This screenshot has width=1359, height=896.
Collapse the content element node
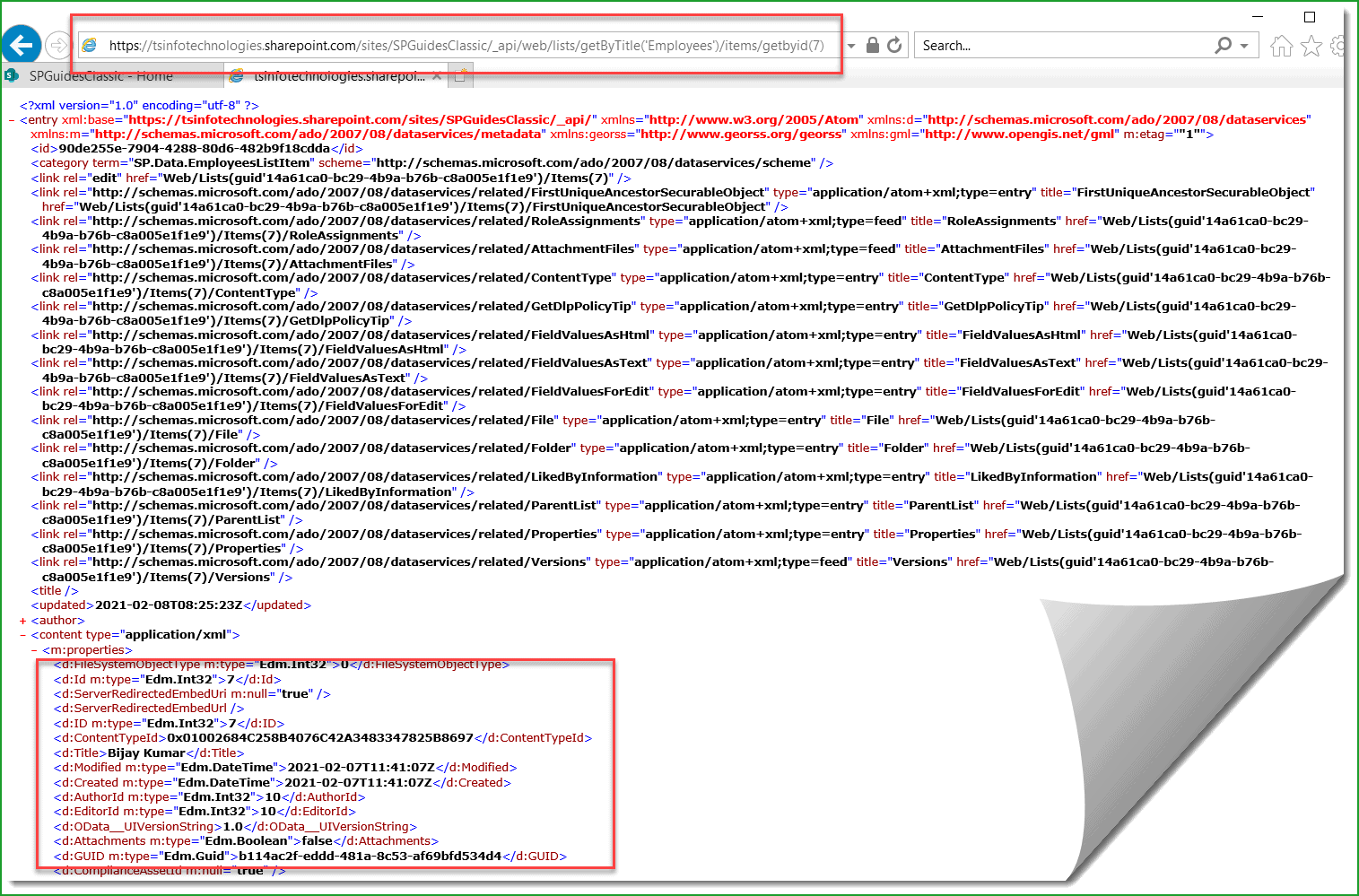(24, 634)
